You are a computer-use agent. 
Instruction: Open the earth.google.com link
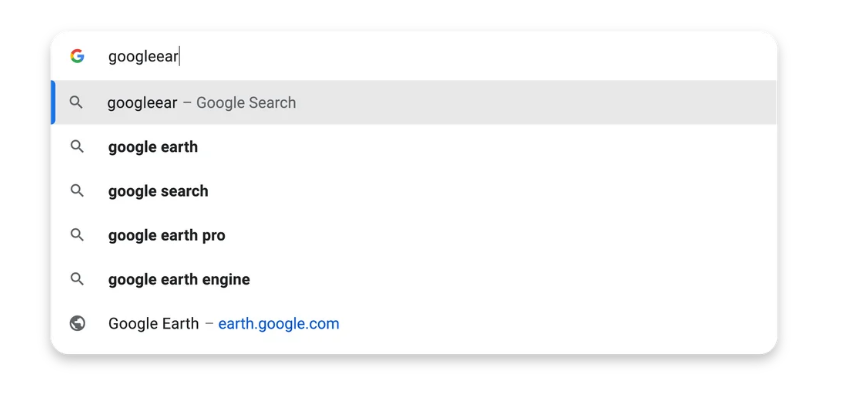click(x=279, y=324)
